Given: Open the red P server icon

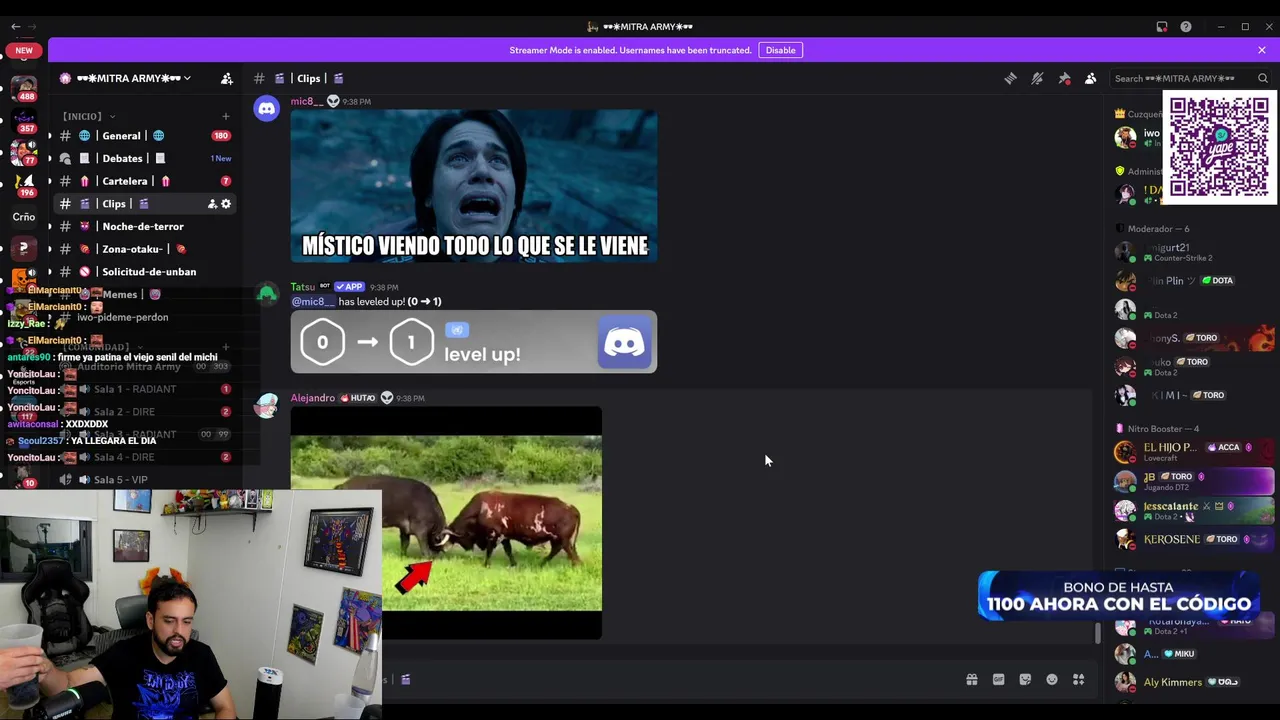Looking at the screenshot, I should point(24,249).
